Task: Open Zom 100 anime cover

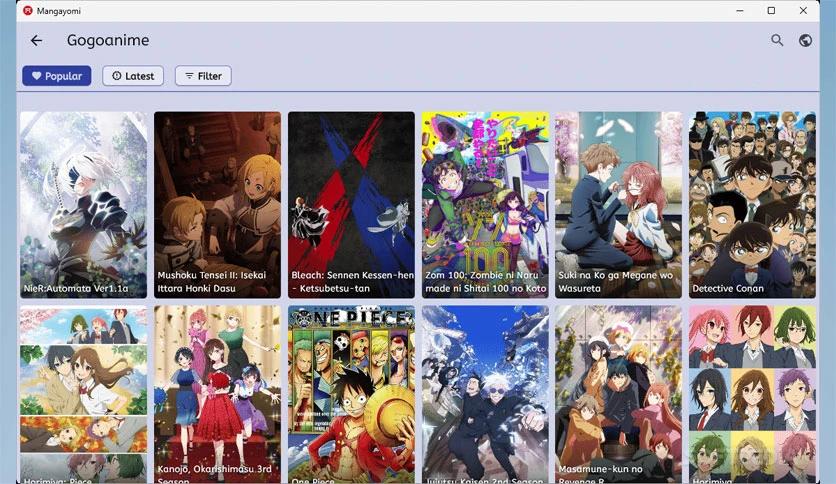Action: click(x=485, y=205)
